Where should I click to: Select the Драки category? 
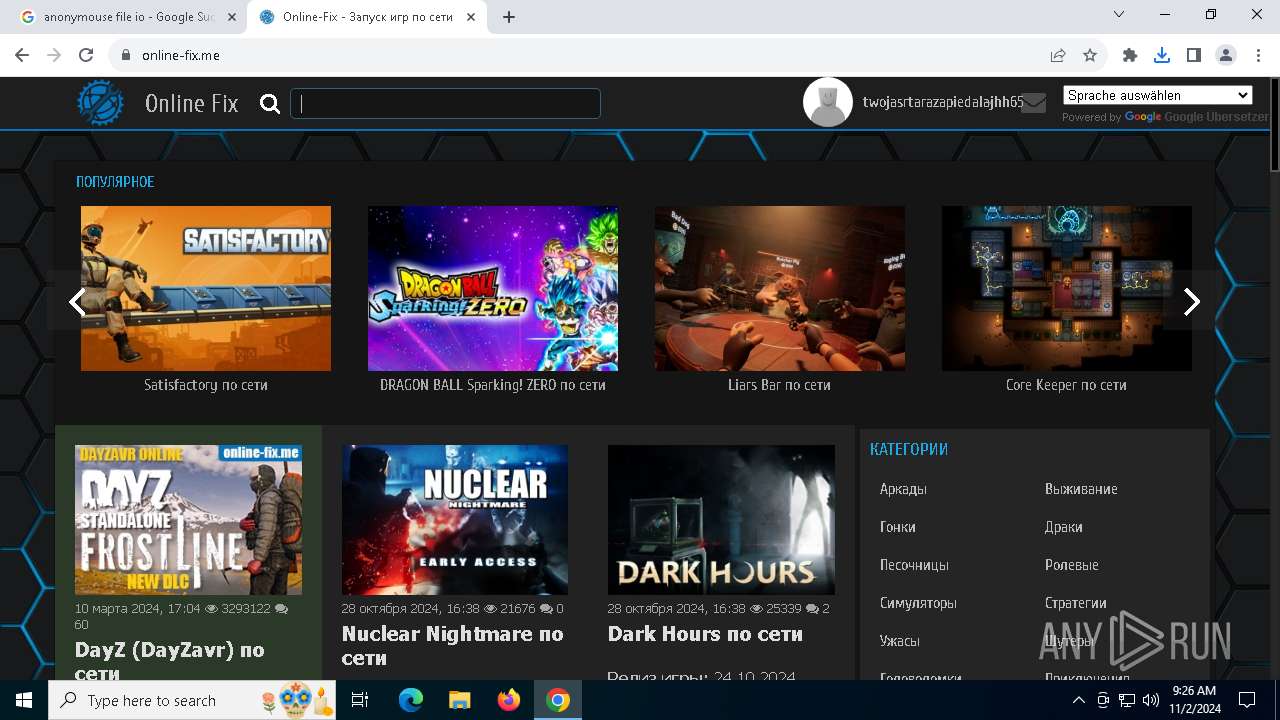tap(1064, 527)
